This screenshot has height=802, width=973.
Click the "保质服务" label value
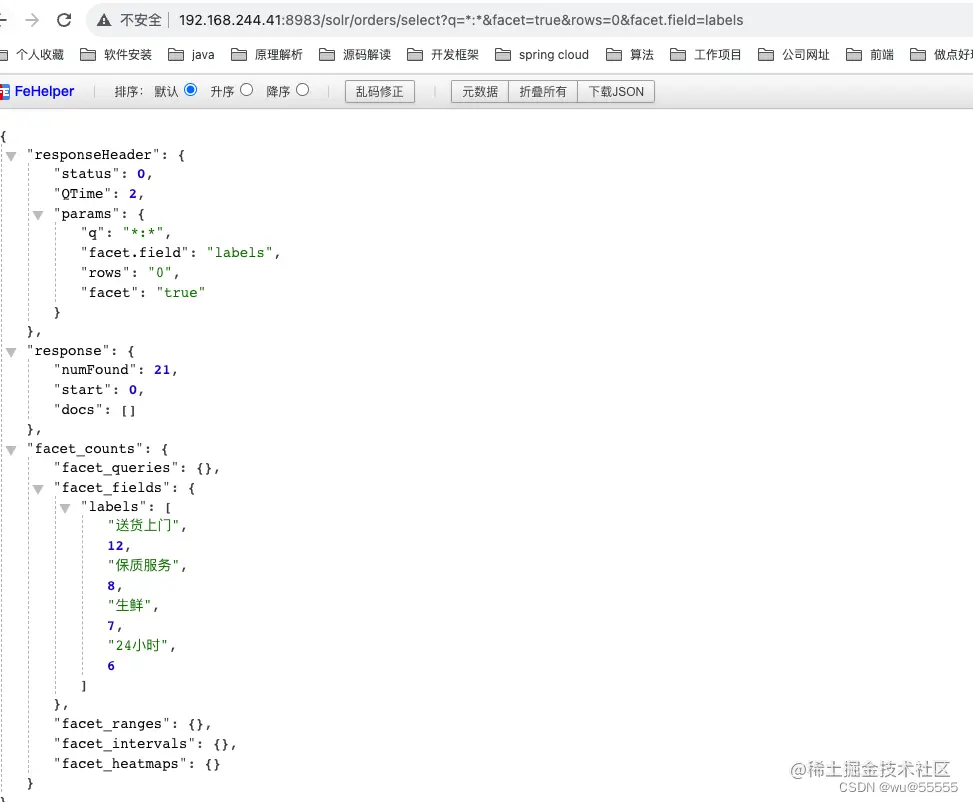(144, 565)
